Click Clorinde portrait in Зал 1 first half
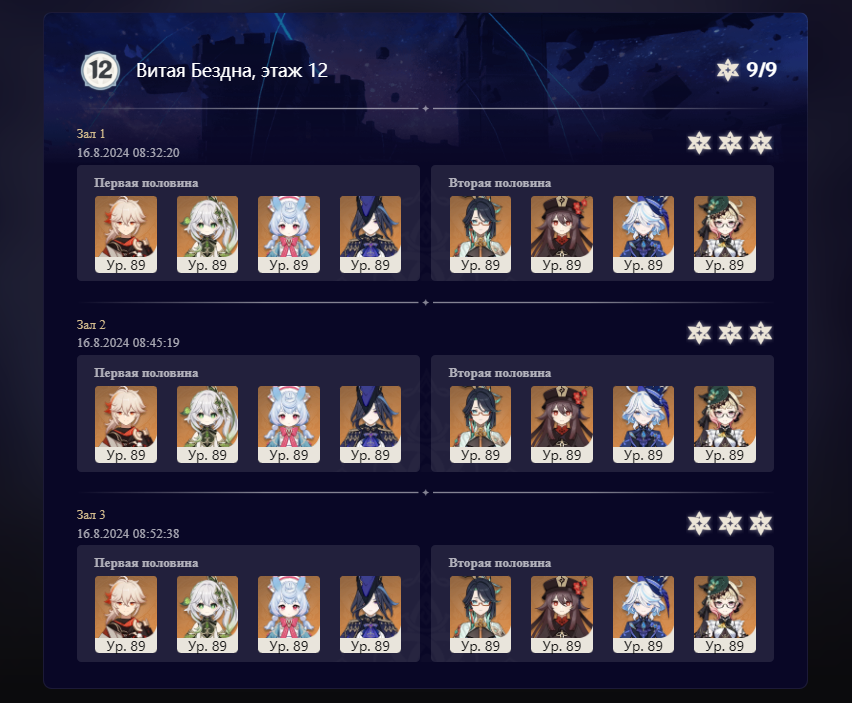Viewport: 852px width, 703px height. (x=370, y=234)
